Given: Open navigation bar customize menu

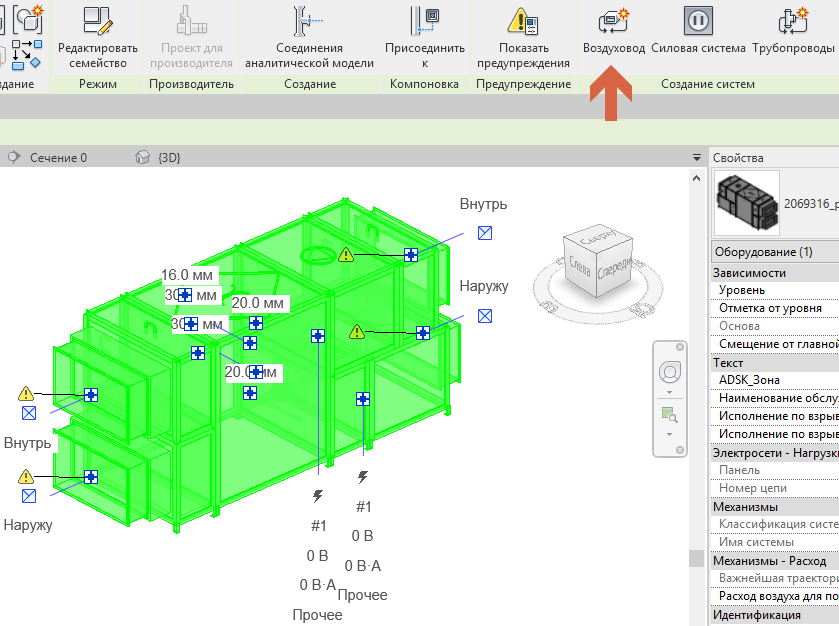Looking at the screenshot, I should click(680, 450).
